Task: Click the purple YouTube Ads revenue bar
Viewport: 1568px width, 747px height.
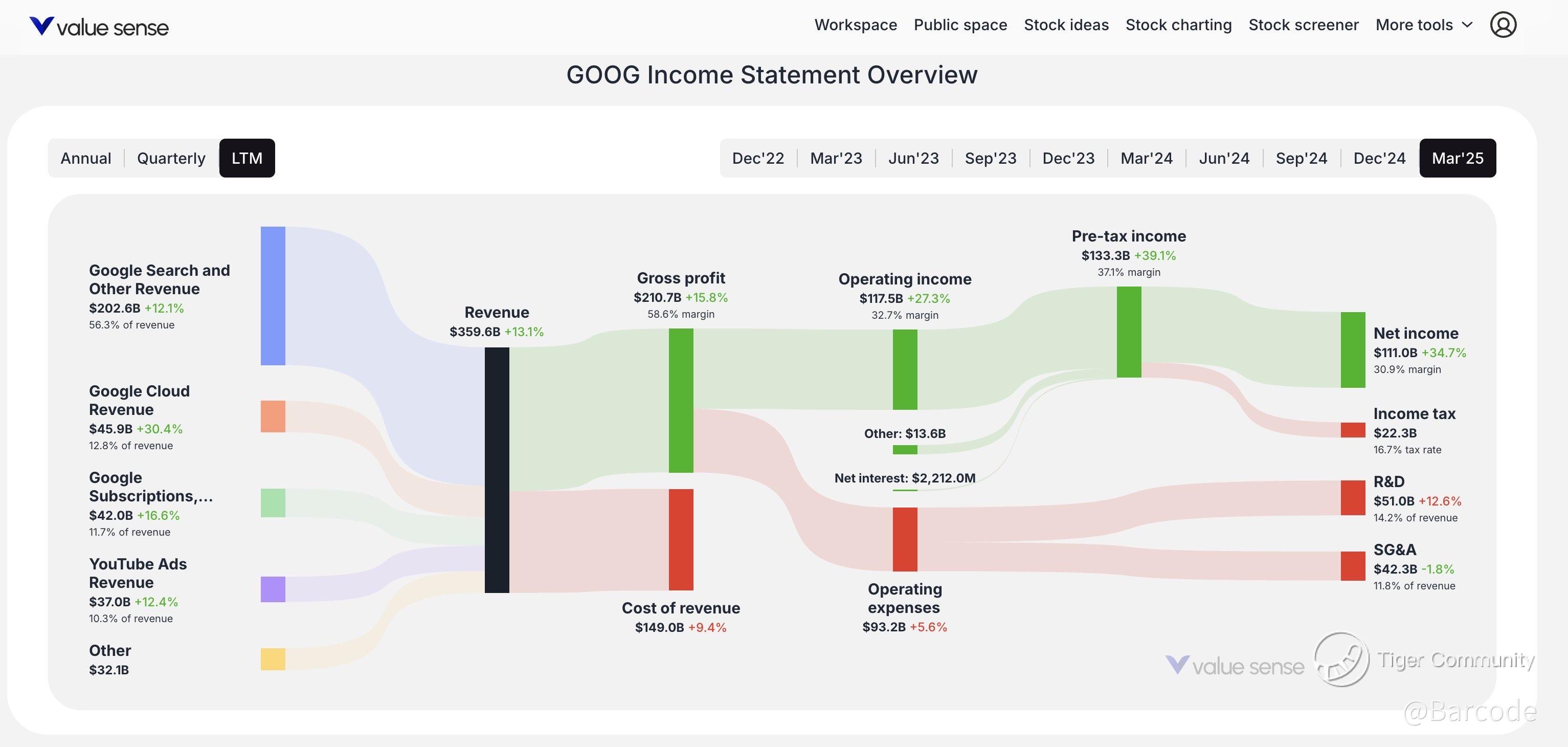Action: (273, 589)
